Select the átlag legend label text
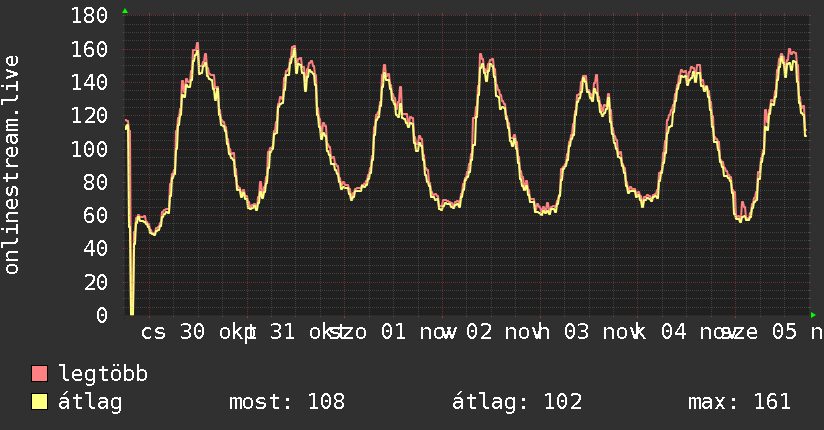824x430 pixels. (90, 402)
